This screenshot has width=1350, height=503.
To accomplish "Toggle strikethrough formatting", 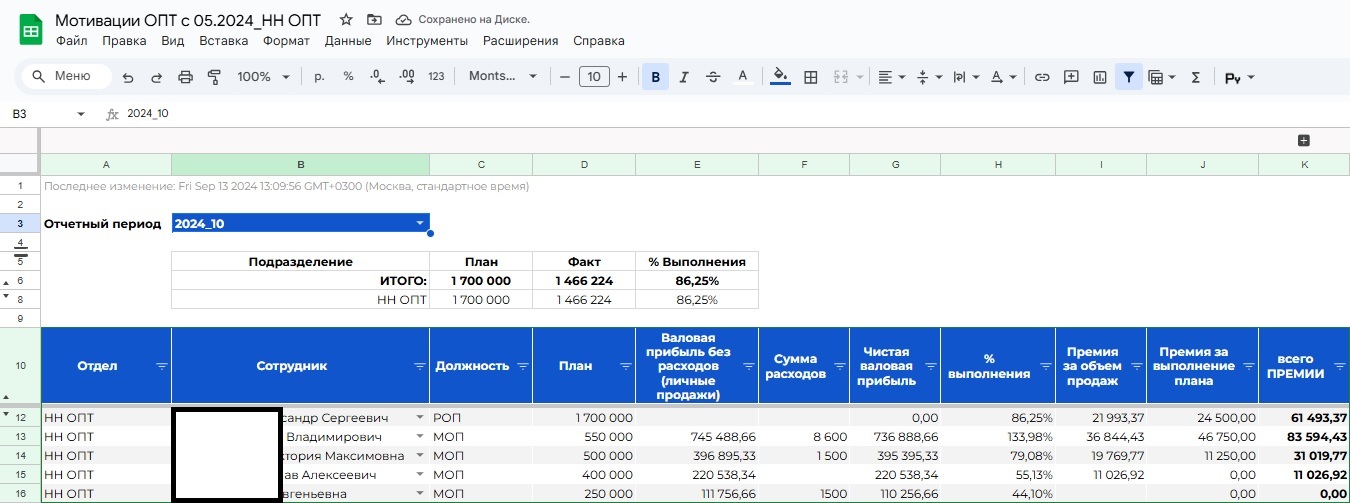I will (x=713, y=77).
